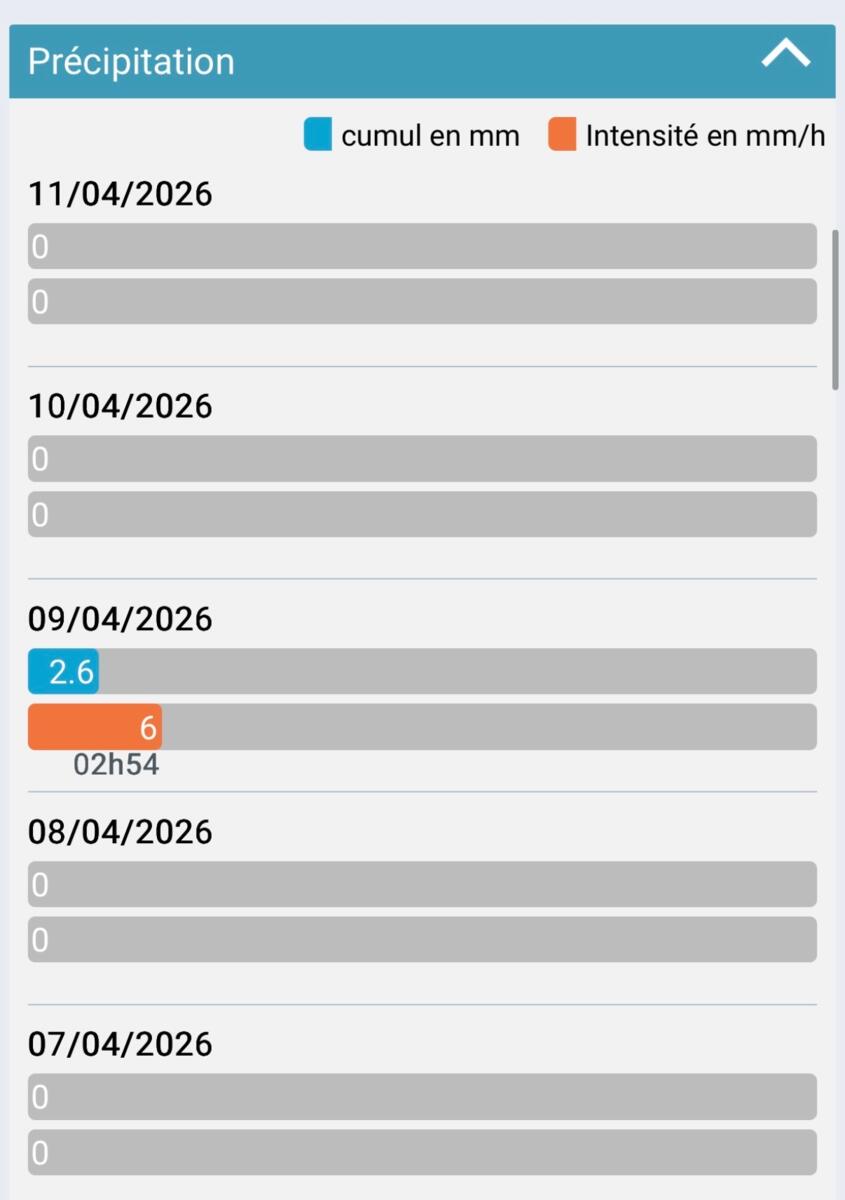
Task: Tap the blue 2.6 cumul bar
Action: tap(63, 672)
